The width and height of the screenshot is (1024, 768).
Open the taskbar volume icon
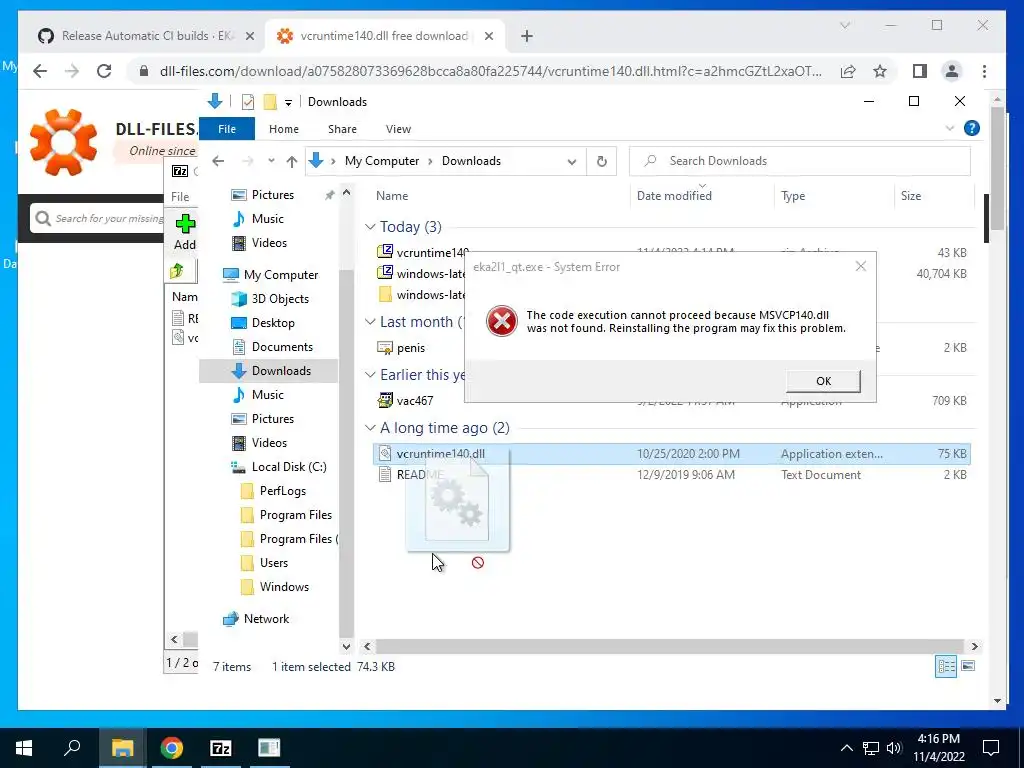(894, 748)
